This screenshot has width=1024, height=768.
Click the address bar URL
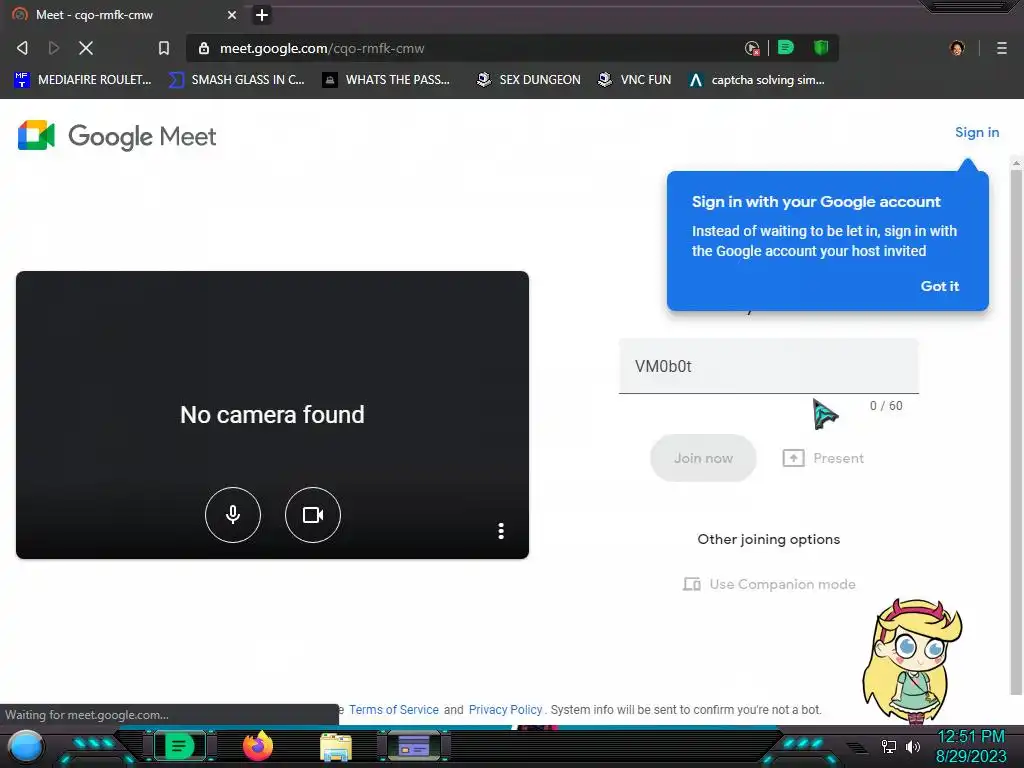322,48
